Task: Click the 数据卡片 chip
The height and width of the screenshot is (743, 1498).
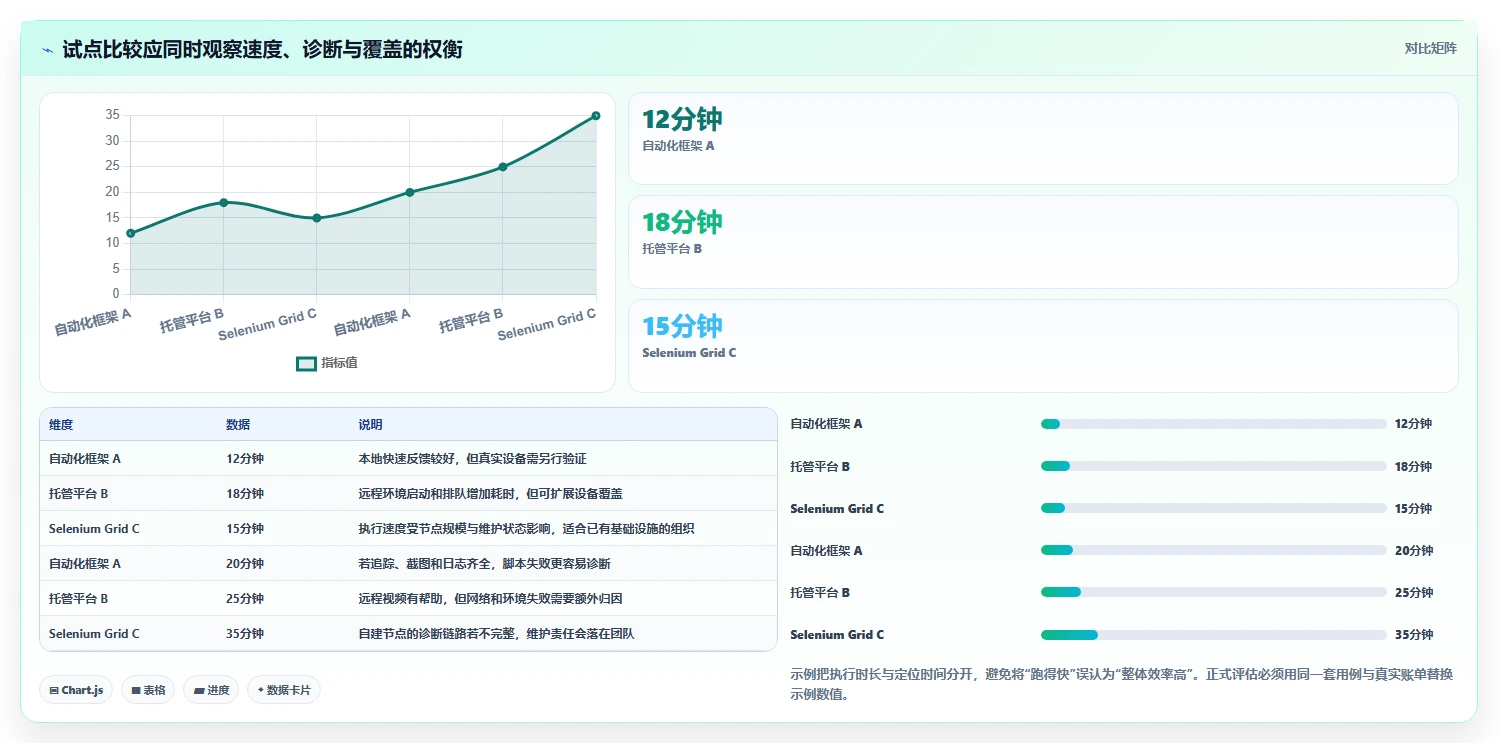Action: point(284,690)
